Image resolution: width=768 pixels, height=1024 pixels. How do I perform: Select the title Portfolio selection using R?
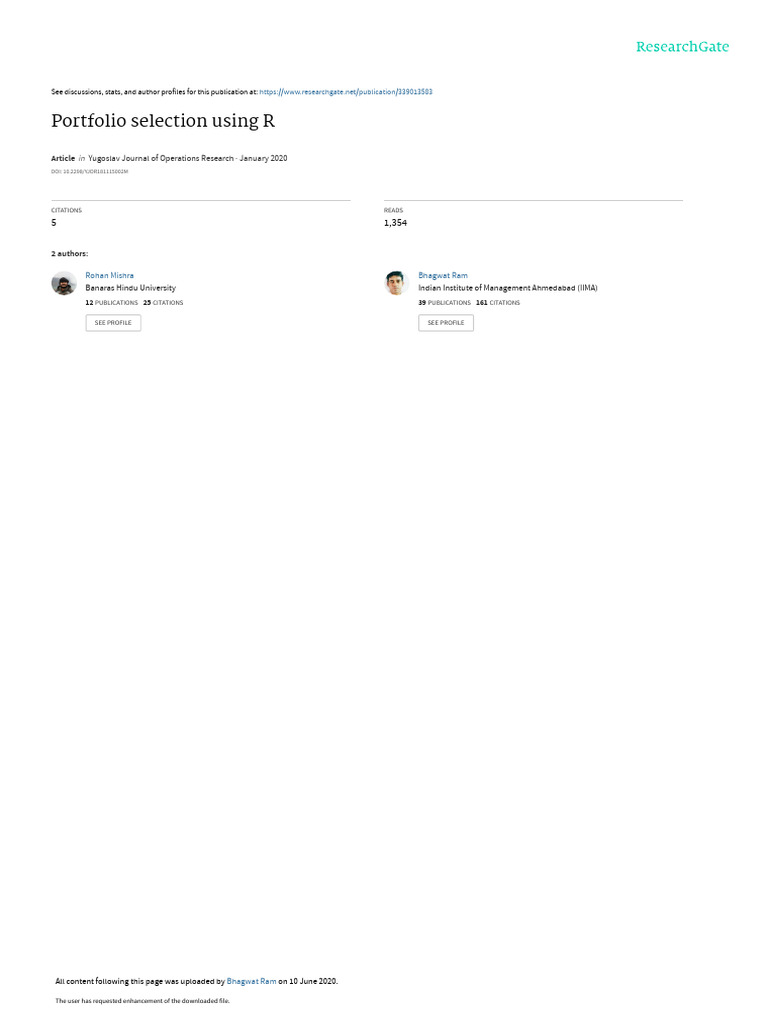tap(163, 121)
